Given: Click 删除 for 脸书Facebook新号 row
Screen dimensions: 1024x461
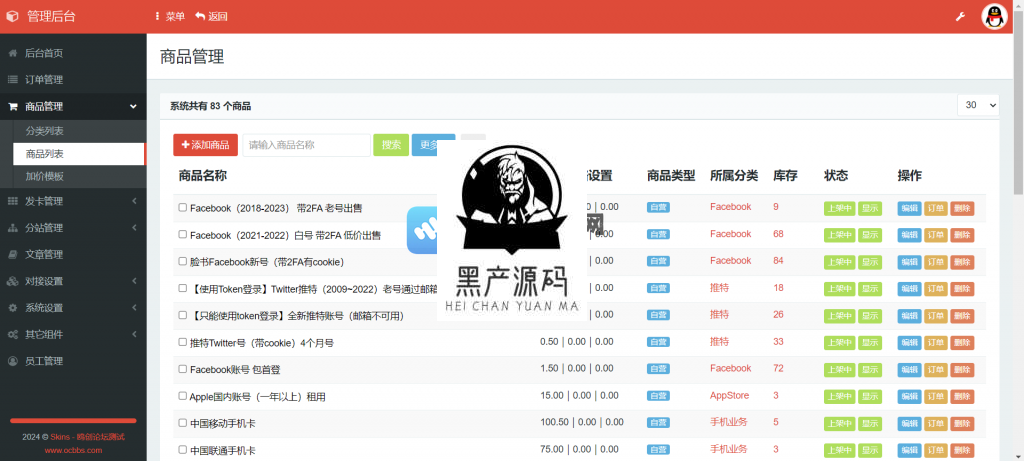Looking at the screenshot, I should [x=962, y=262].
